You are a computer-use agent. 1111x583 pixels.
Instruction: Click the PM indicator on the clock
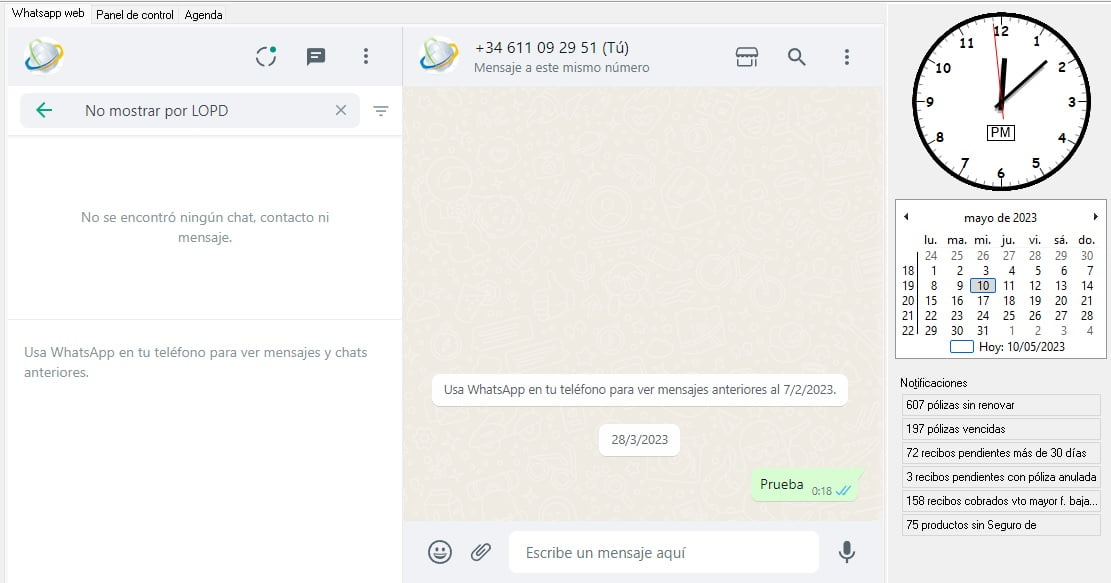point(1000,132)
